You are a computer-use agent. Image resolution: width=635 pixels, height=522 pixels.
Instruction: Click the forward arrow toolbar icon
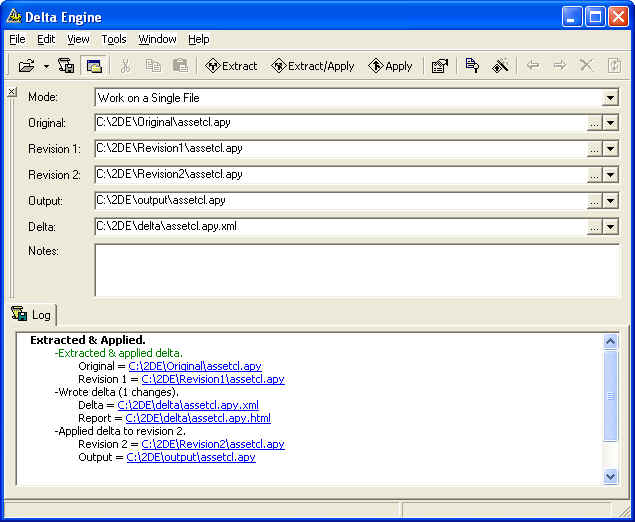tap(560, 66)
